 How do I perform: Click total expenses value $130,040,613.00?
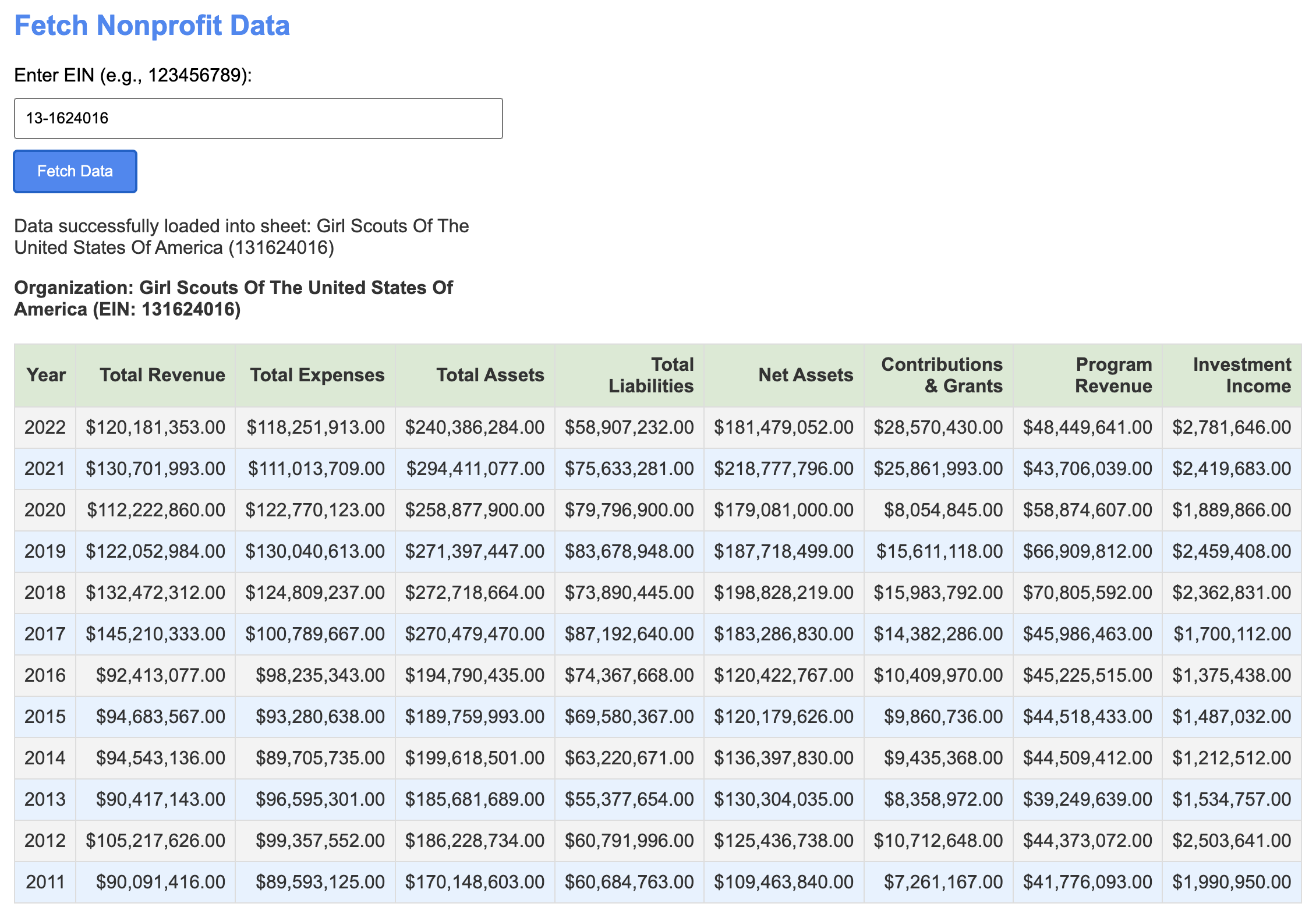(316, 551)
